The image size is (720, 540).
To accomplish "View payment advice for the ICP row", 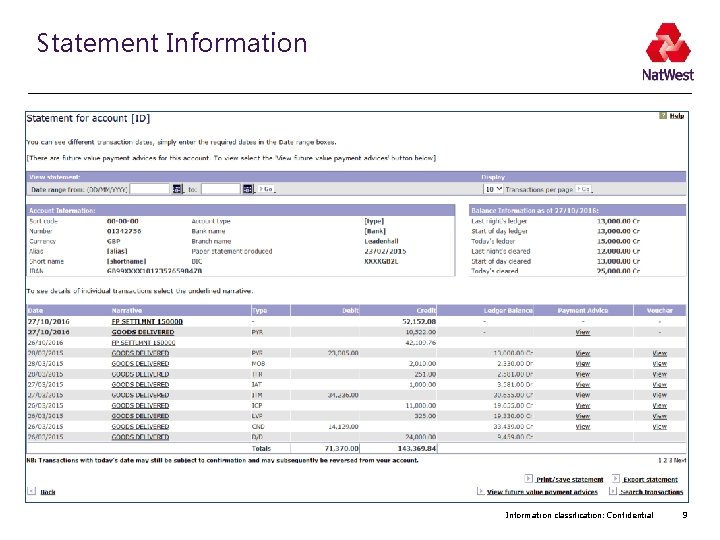I will [583, 406].
